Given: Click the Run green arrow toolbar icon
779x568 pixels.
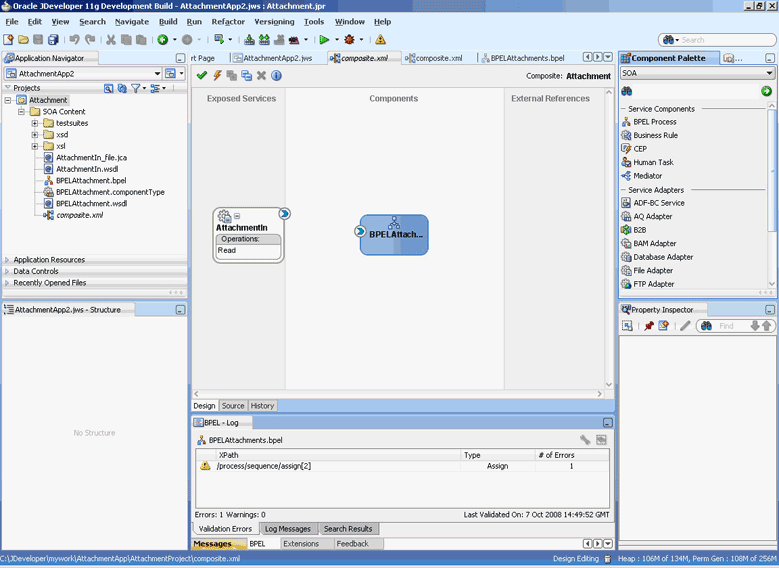Looking at the screenshot, I should (x=323, y=40).
